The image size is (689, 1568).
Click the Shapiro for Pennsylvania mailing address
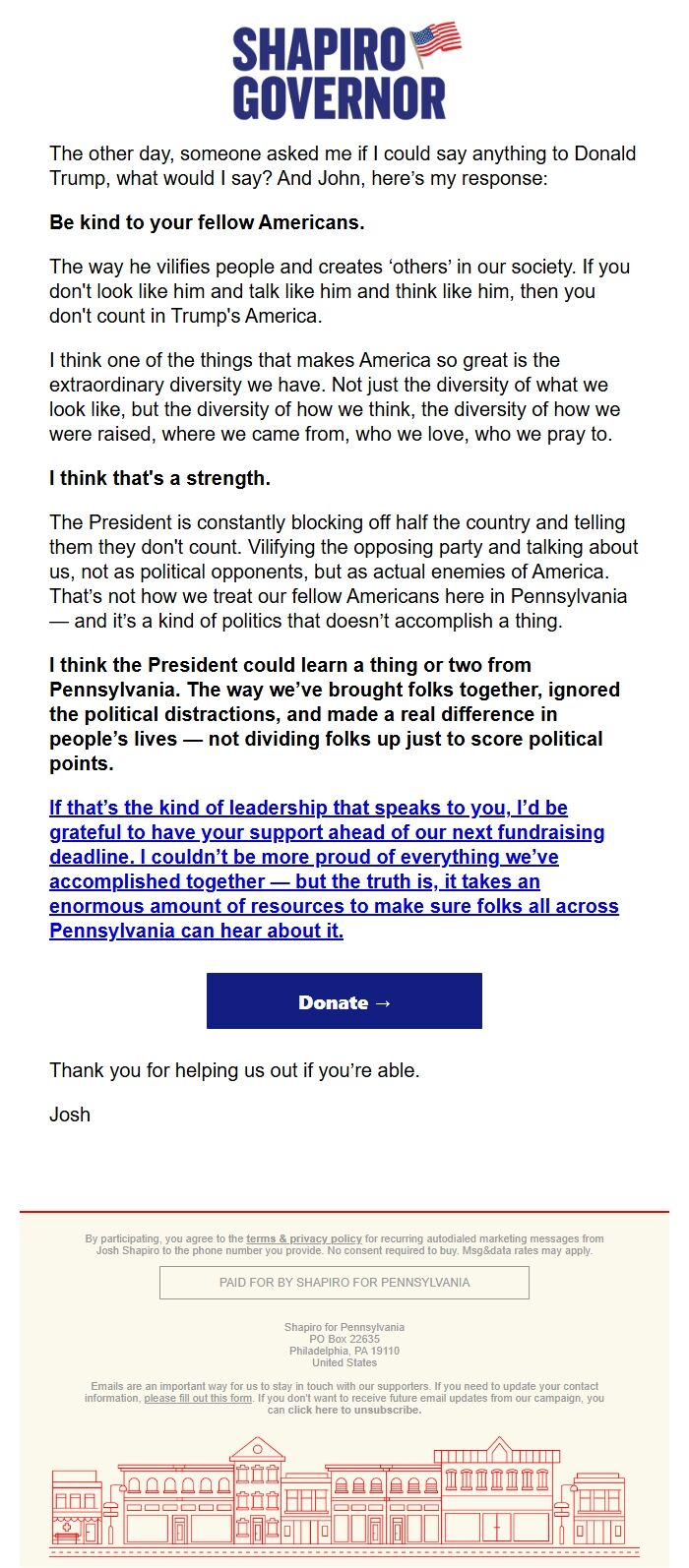(344, 1344)
